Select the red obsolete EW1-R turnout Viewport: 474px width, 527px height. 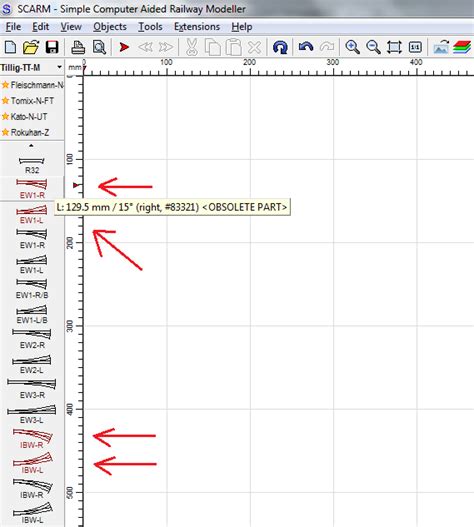coord(32,189)
